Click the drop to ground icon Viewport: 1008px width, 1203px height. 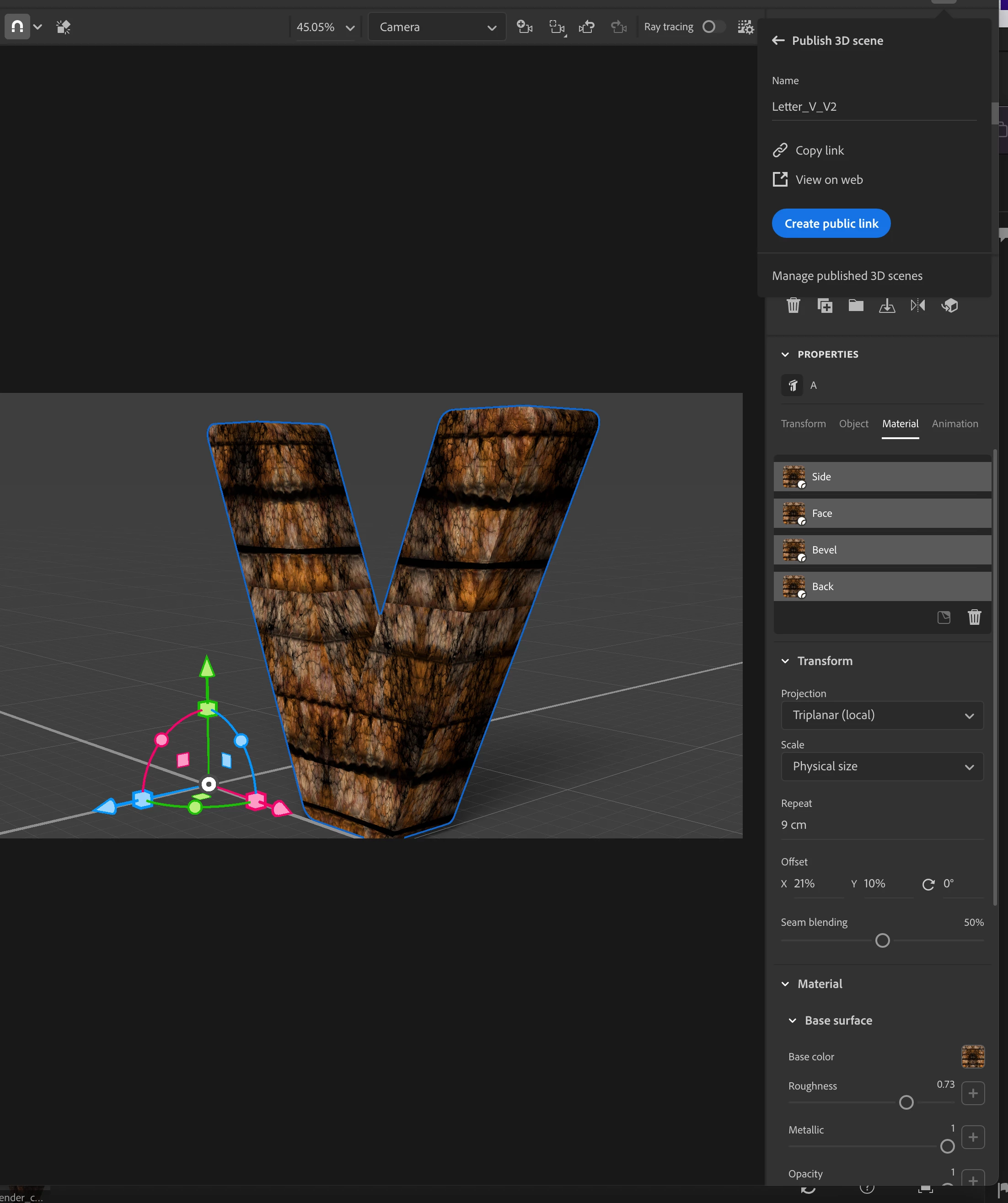887,306
